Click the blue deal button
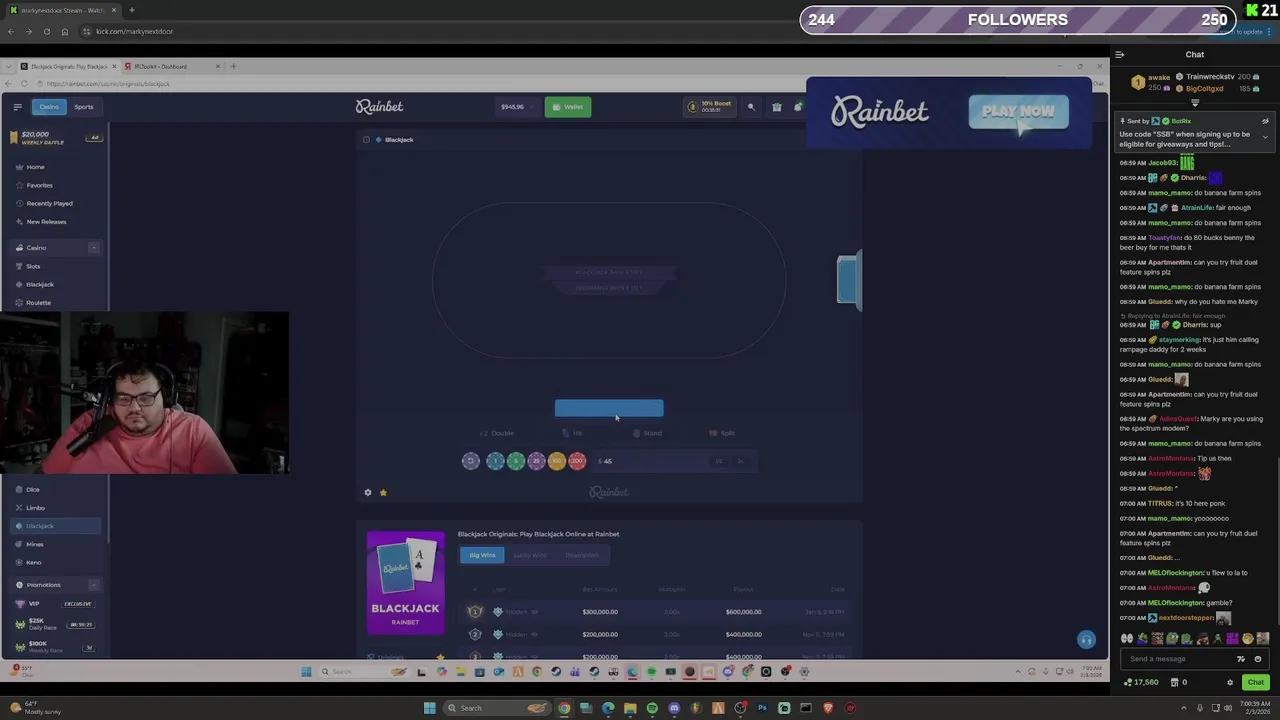Viewport: 1280px width, 720px height. click(609, 408)
